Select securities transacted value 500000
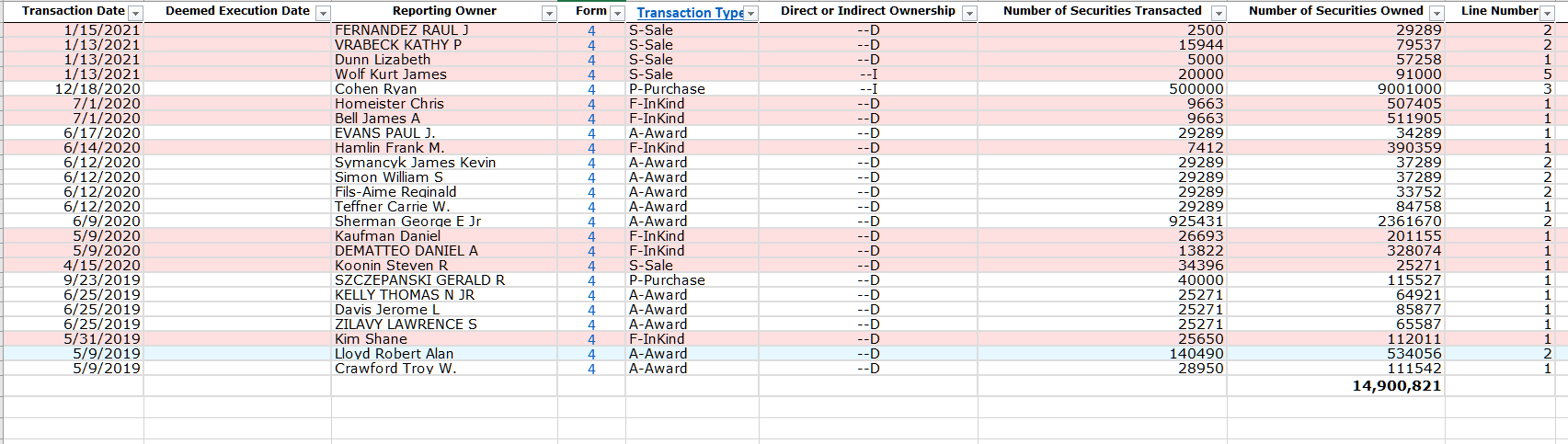Viewport: 1568px width, 444px height. pos(1102,89)
